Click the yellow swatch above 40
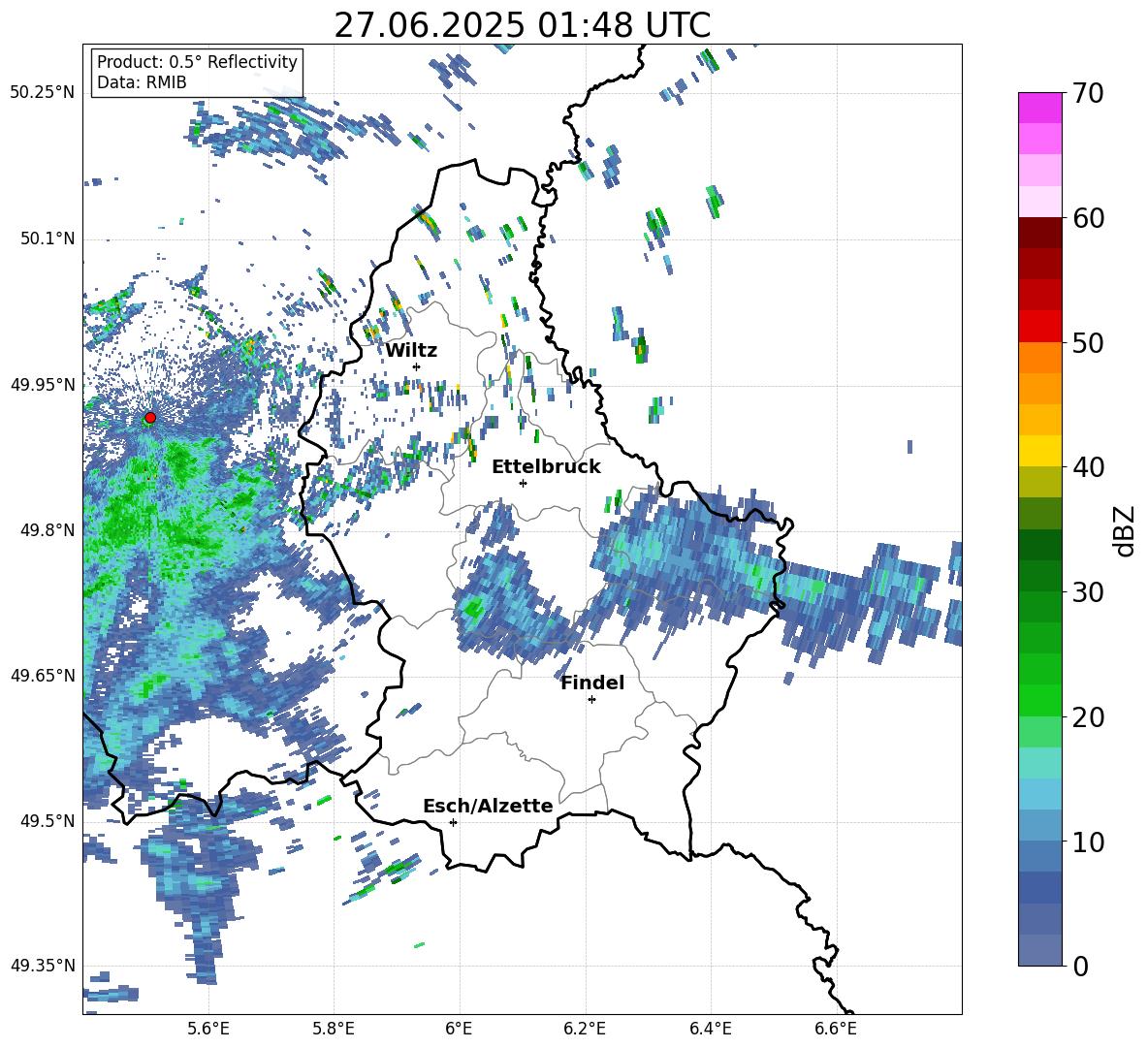Screen dimensions: 1148x1048 tap(1039, 451)
